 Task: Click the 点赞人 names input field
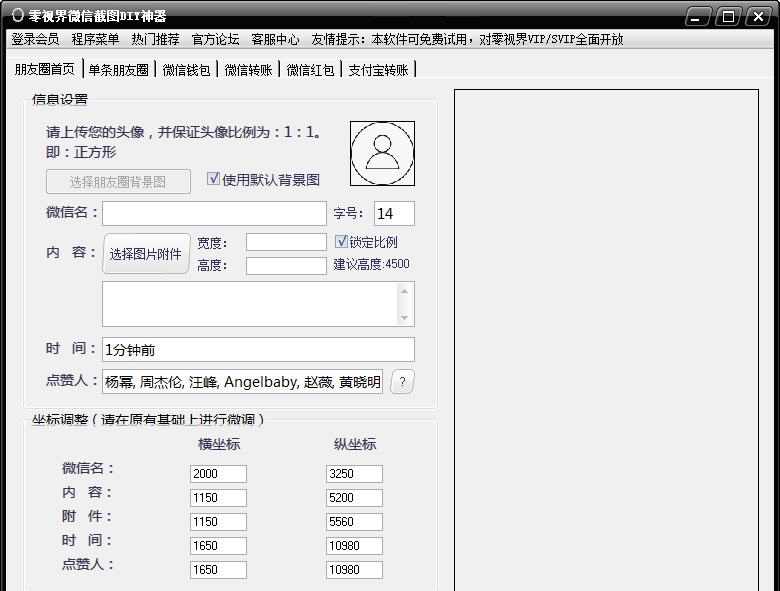coord(242,382)
